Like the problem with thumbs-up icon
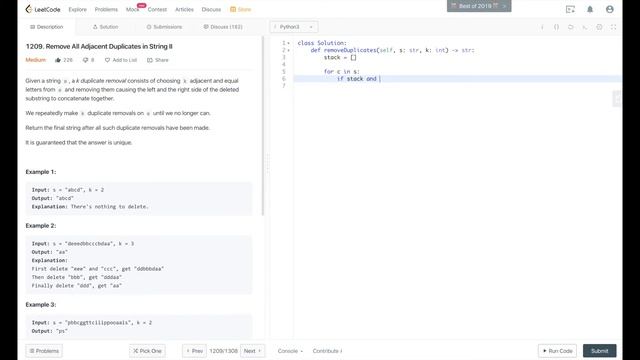Image resolution: width=640 pixels, height=360 pixels. point(58,60)
